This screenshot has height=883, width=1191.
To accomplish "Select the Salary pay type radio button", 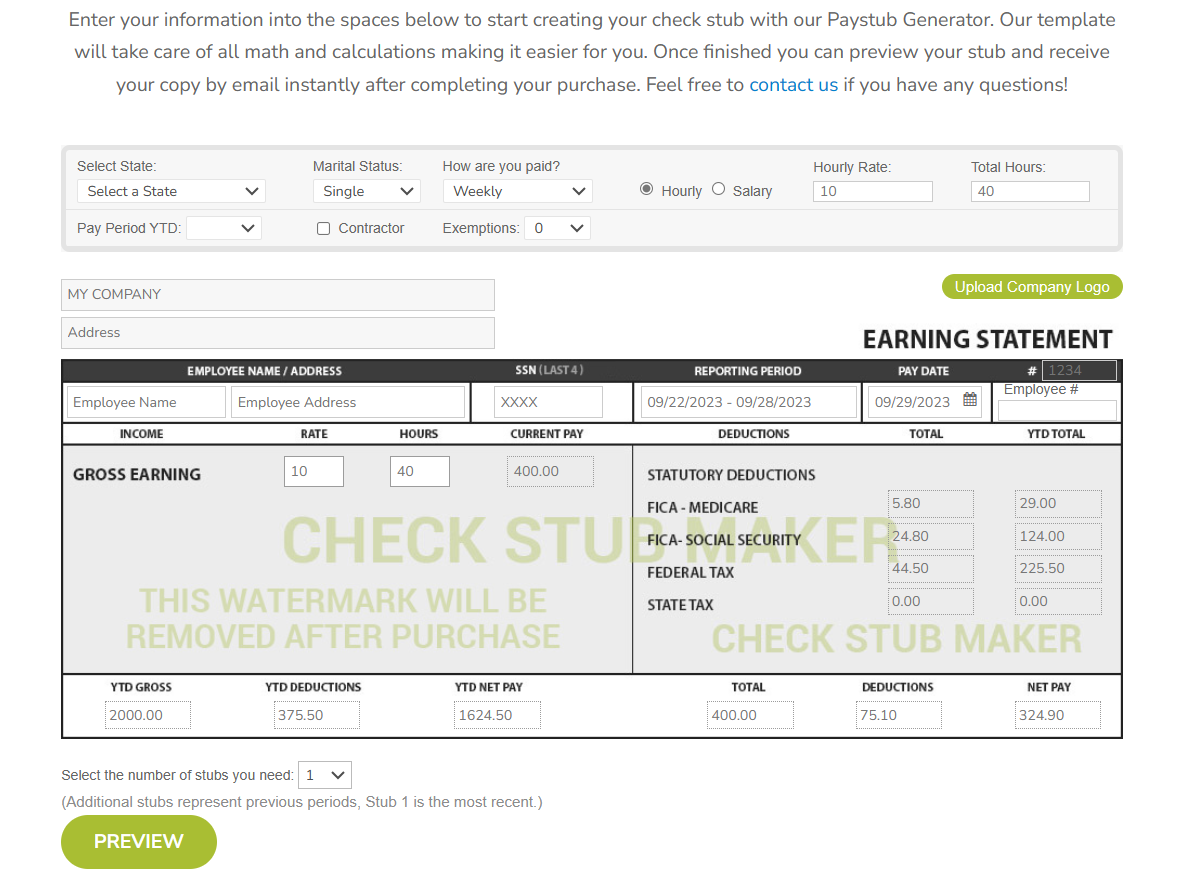I will click(718, 188).
